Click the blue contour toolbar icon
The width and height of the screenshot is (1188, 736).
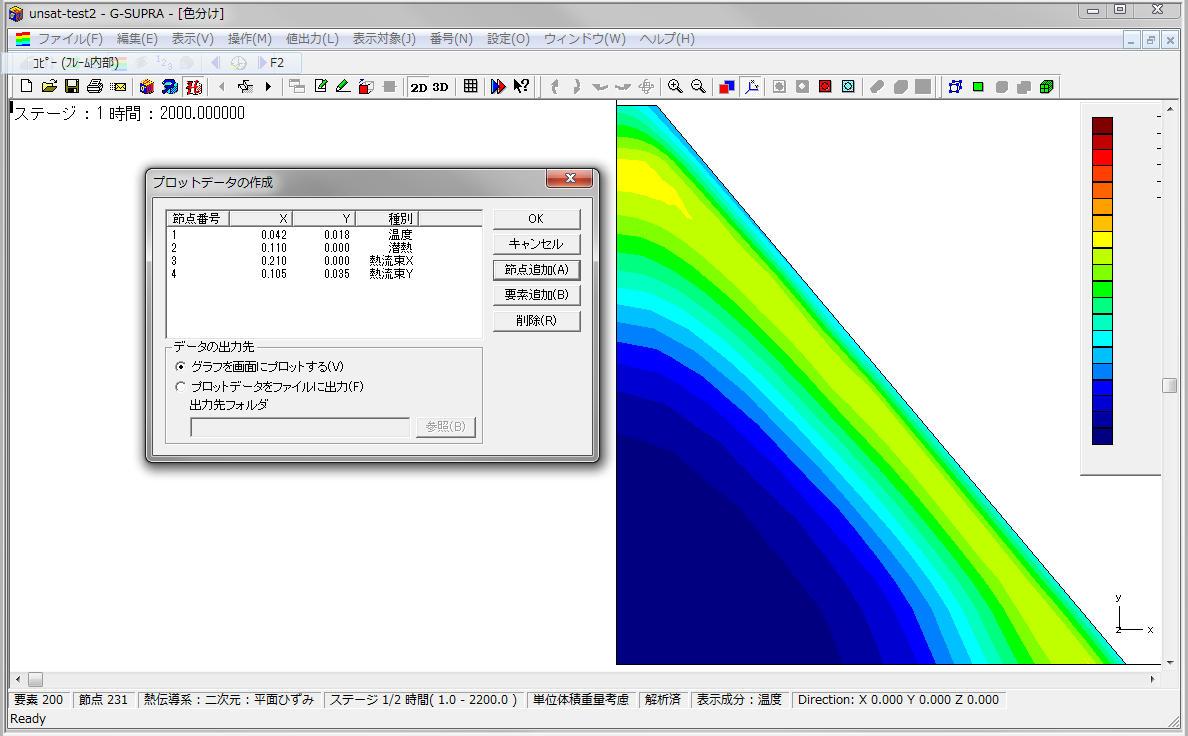pyautogui.click(x=170, y=86)
